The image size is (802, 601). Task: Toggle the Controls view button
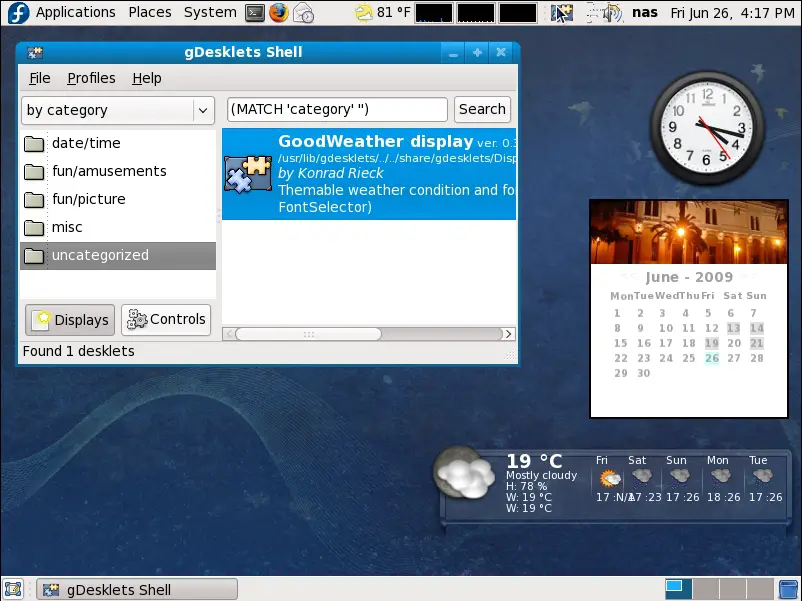click(x=164, y=319)
